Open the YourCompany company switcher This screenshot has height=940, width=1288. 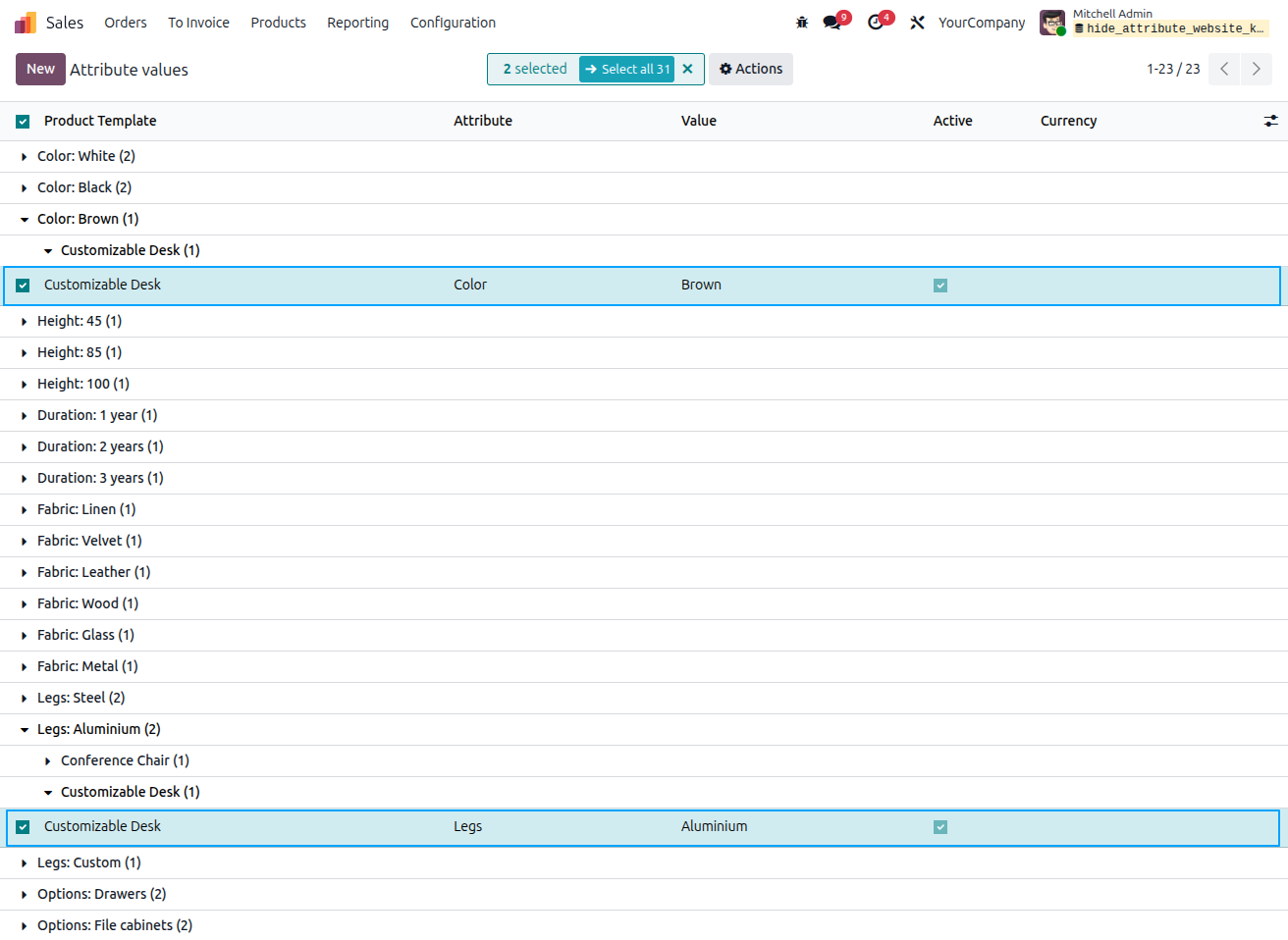982,23
